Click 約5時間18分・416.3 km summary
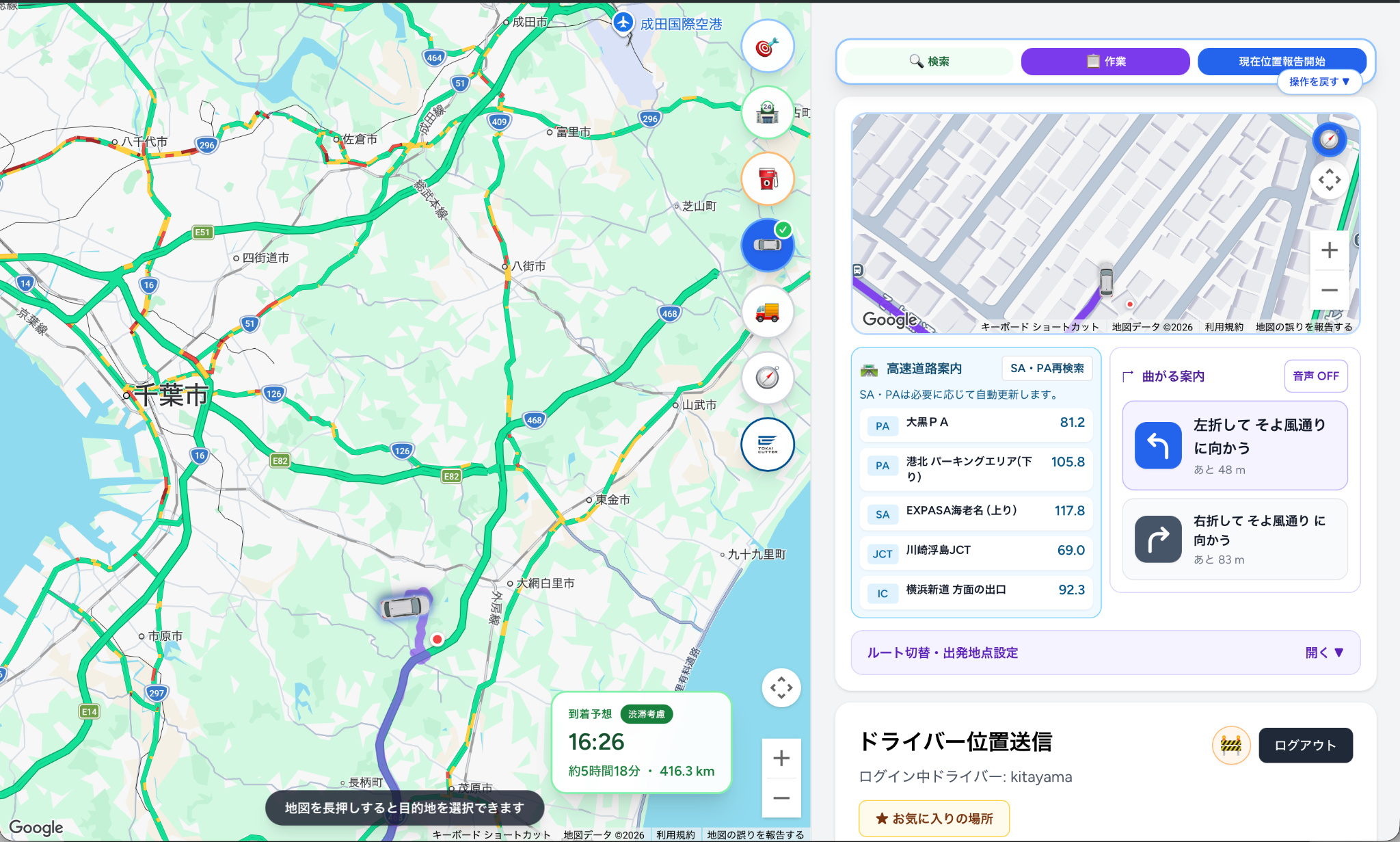The image size is (1400, 842). pos(641,771)
